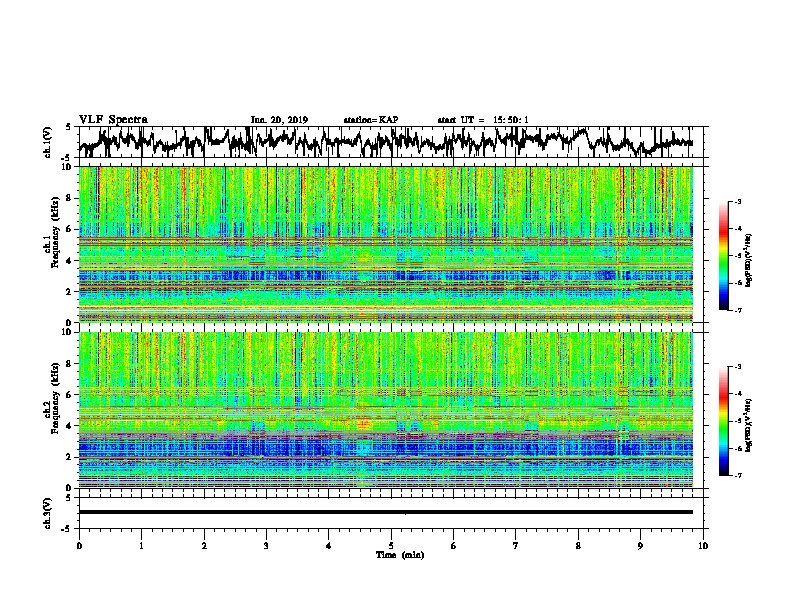Click the "ch.3(V)" axis label of bottom panel
Image resolution: width=792 pixels, height=612 pixels.
(48, 513)
